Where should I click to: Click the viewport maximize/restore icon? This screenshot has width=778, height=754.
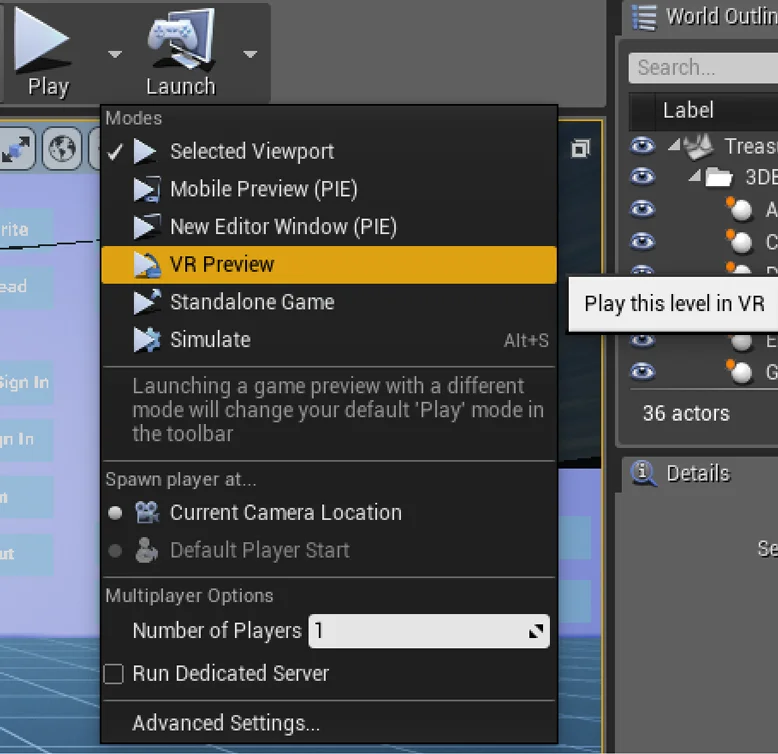[x=581, y=148]
